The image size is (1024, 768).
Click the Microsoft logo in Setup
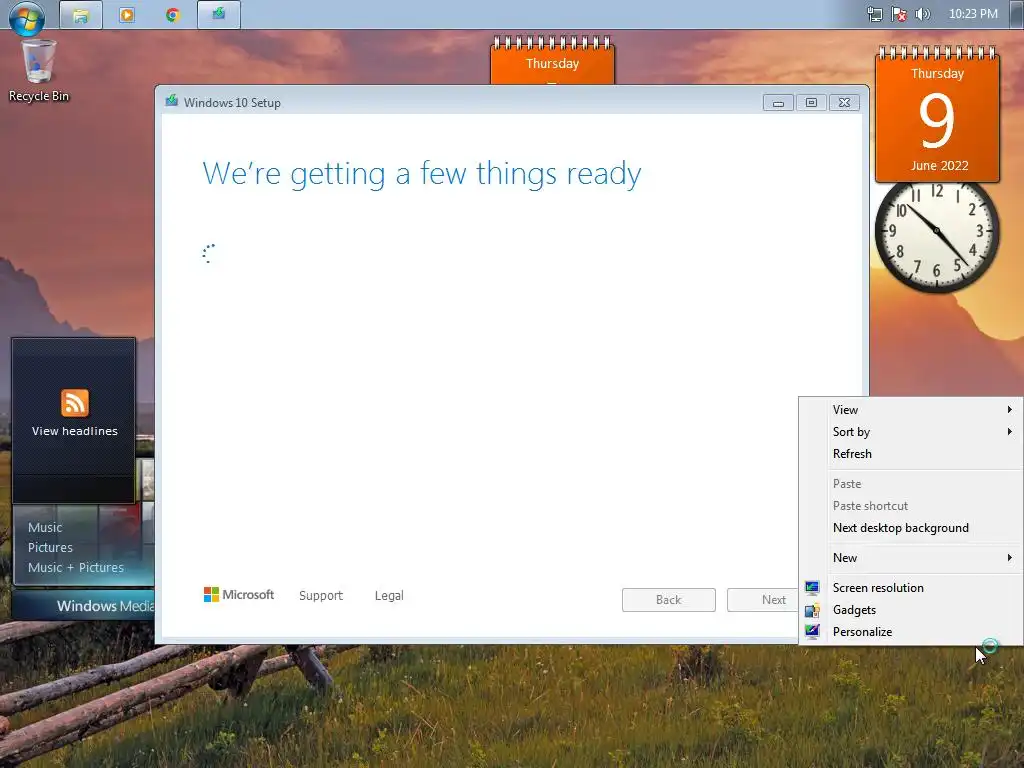(x=238, y=595)
